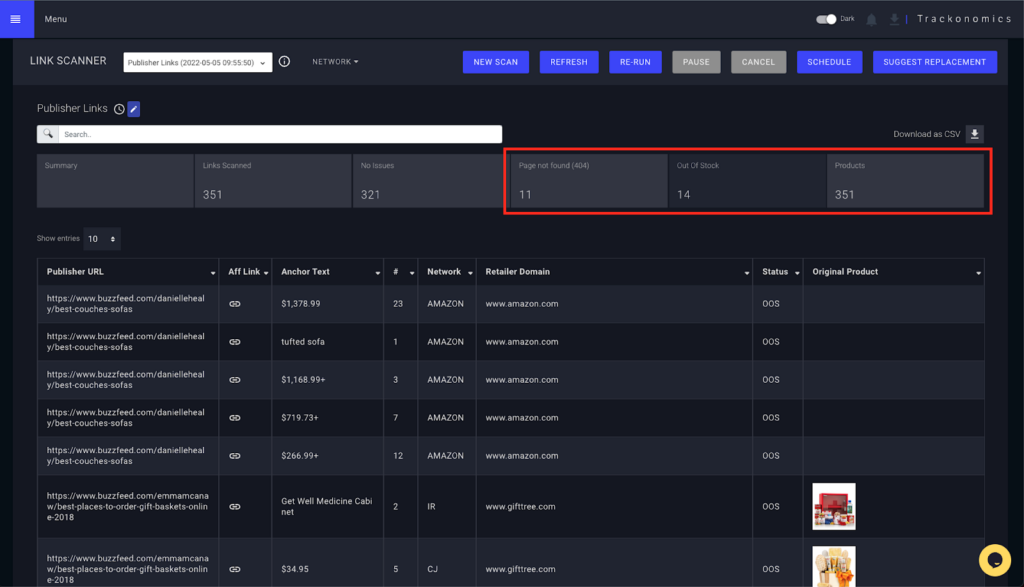
Task: Click the SUGGEST REPLACEMENT button
Action: 934,62
